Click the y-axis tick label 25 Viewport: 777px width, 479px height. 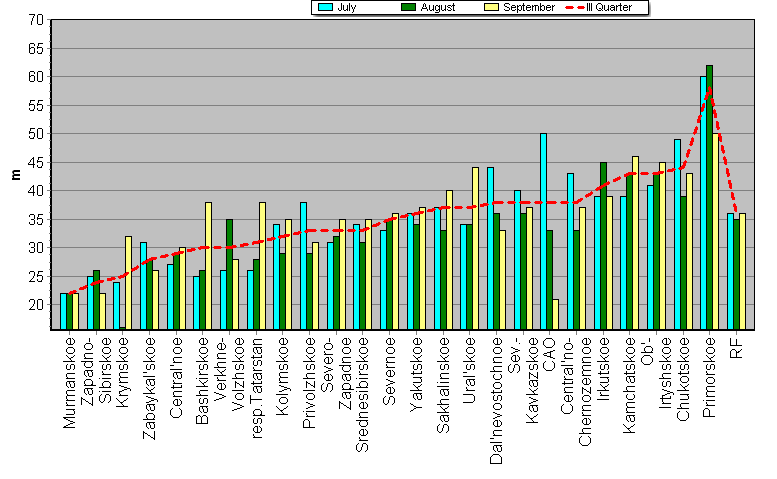pos(36,276)
